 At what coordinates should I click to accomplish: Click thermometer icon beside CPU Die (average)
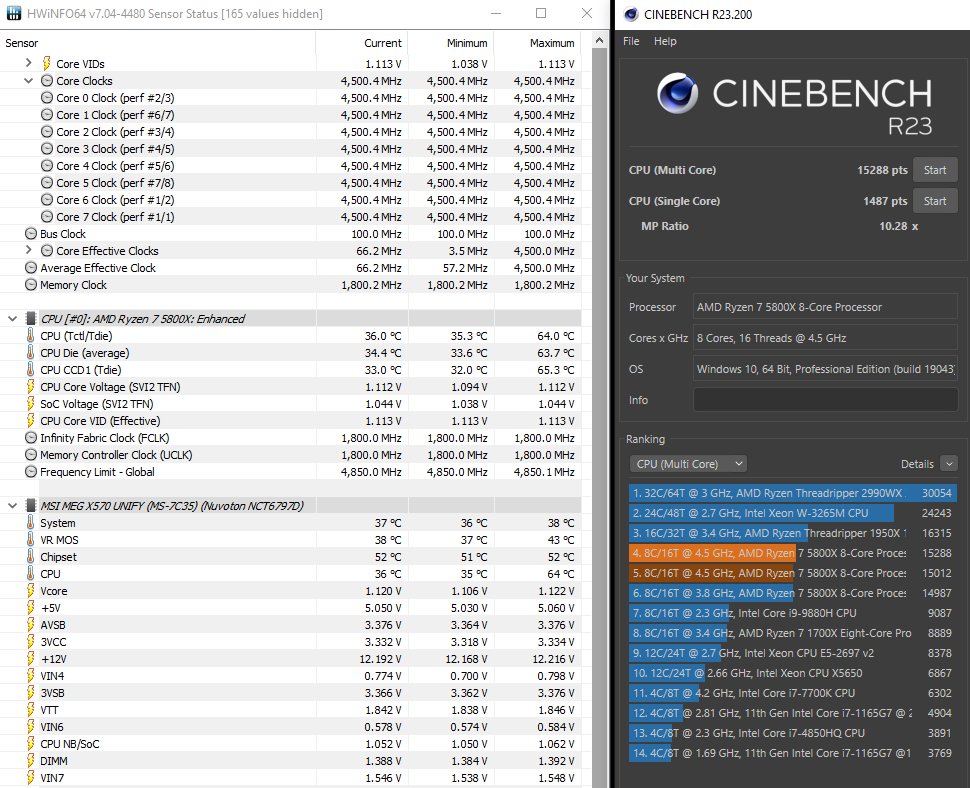(30, 353)
